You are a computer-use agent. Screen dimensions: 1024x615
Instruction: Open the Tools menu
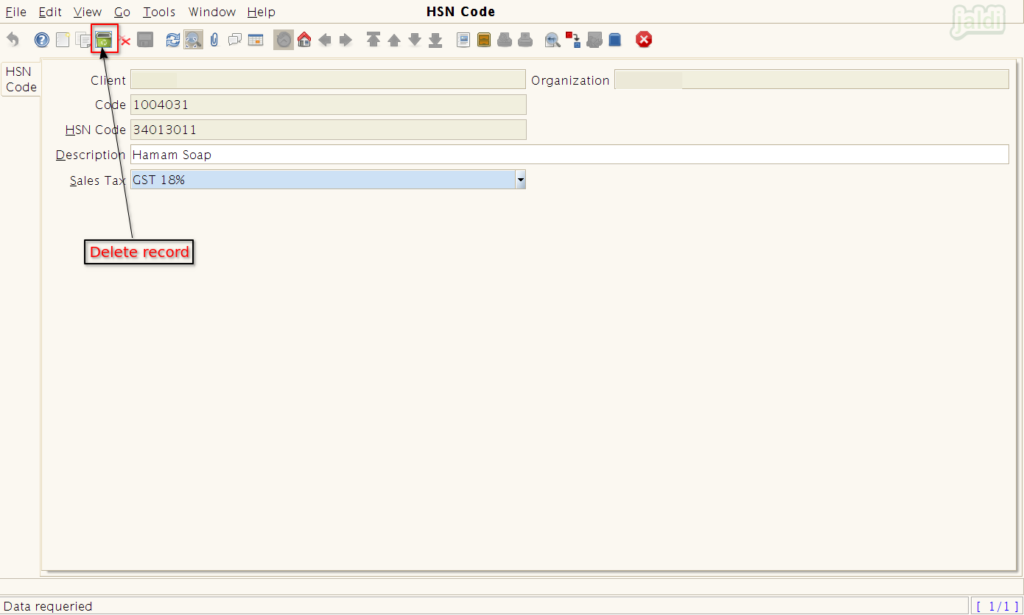tap(159, 12)
